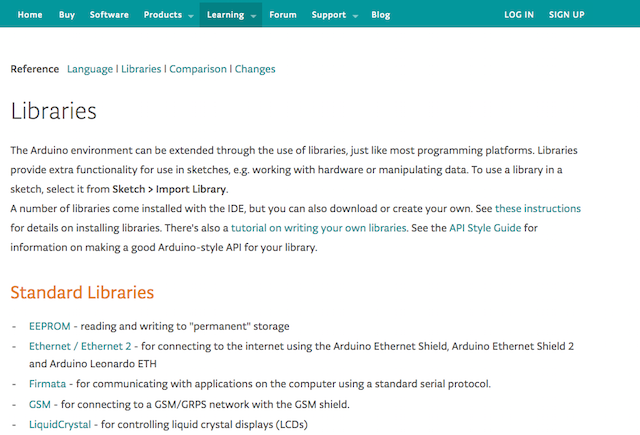Open the LiquidCrystal library link
The image size is (640, 435).
(x=60, y=424)
